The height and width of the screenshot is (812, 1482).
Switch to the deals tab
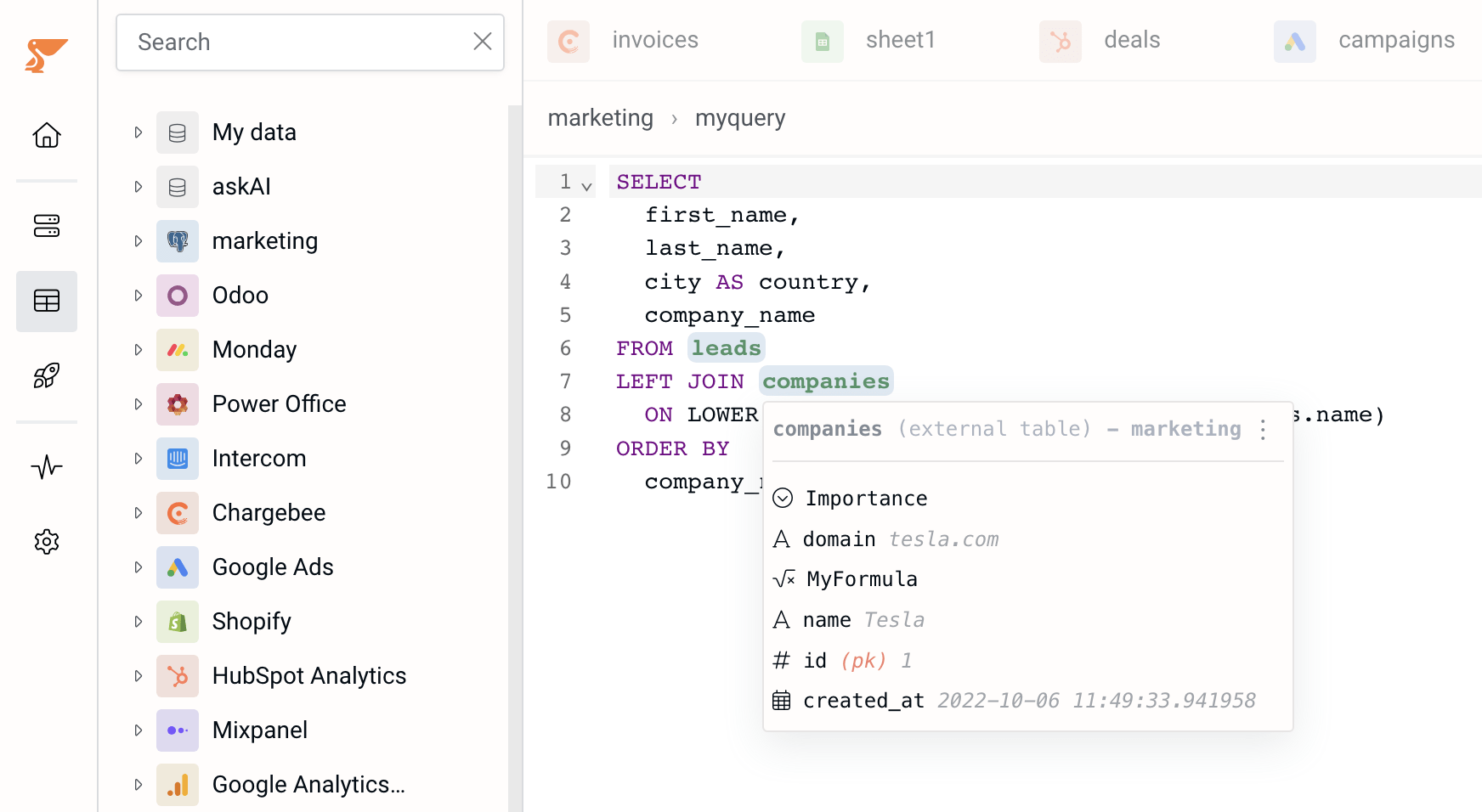1132,39
